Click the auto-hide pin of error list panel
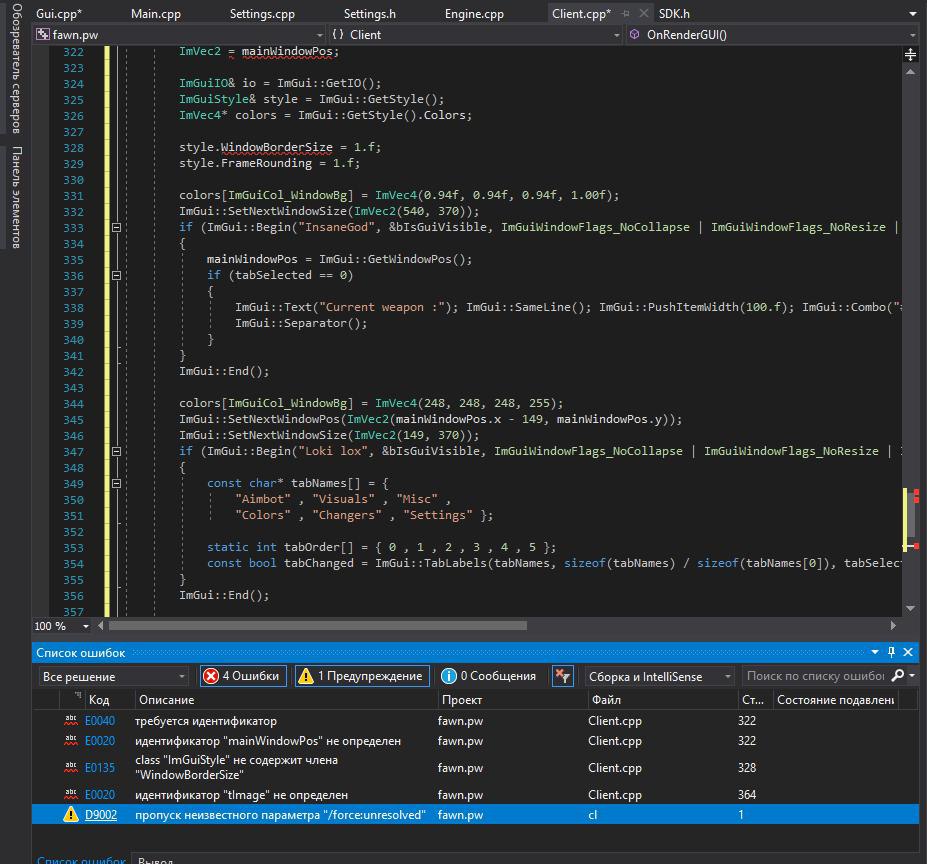The width and height of the screenshot is (927, 864). click(893, 652)
